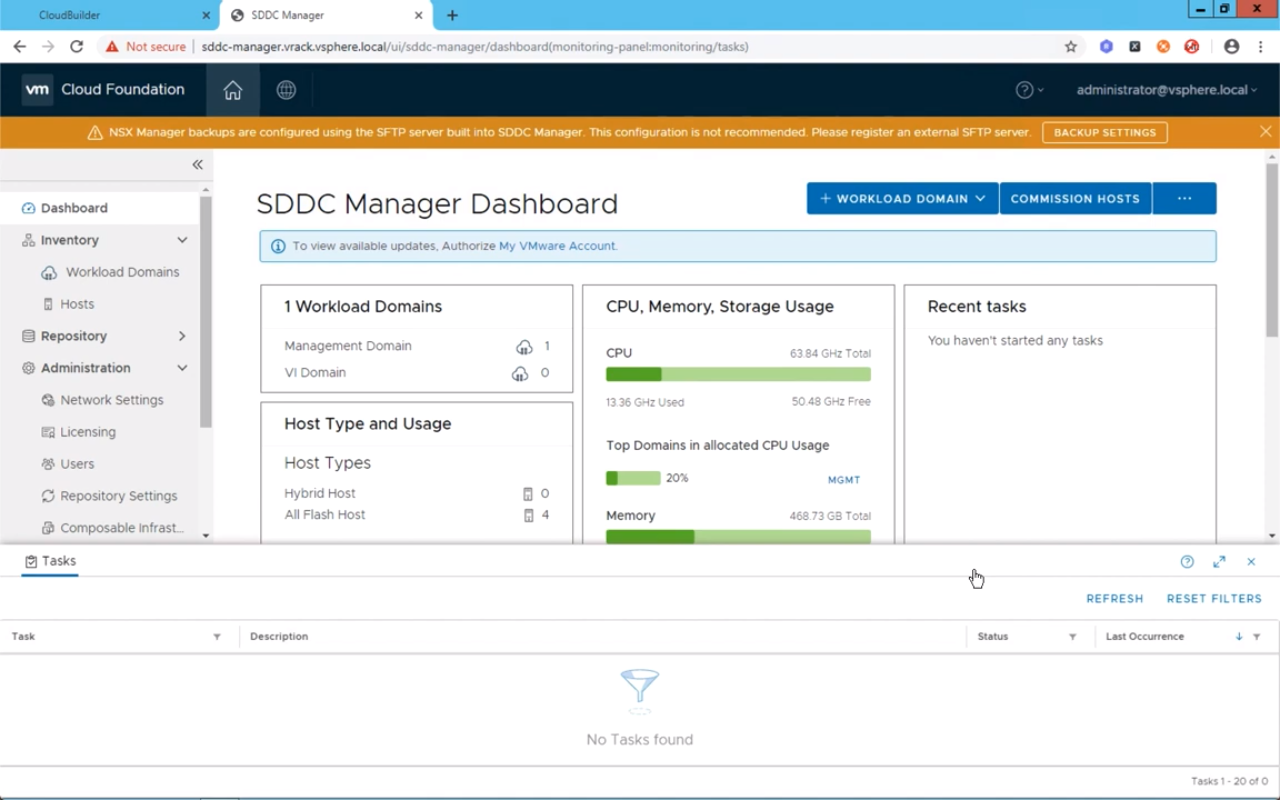
Task: Open the + WORKLOAD DOMAIN dropdown
Action: tap(902, 198)
